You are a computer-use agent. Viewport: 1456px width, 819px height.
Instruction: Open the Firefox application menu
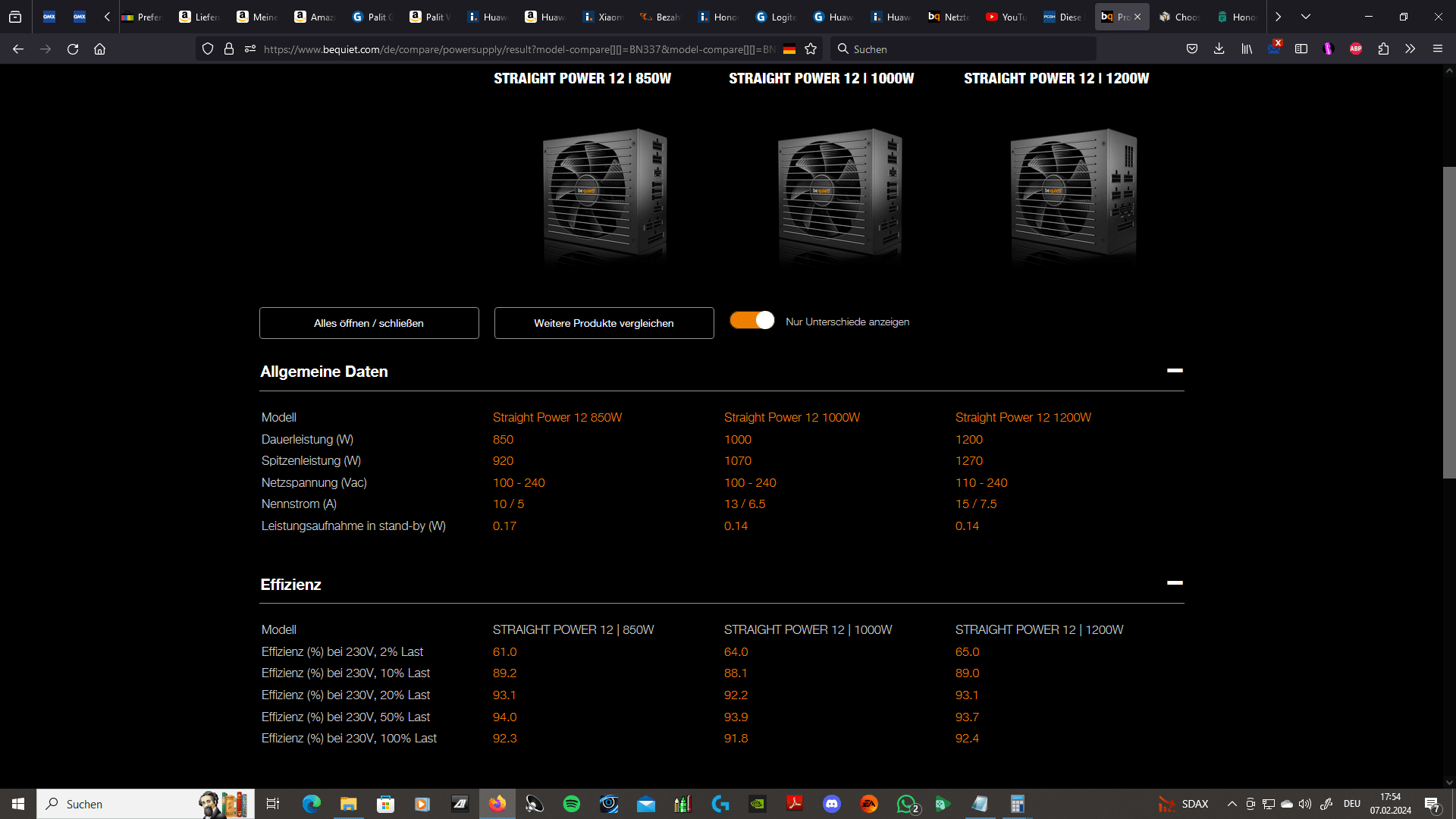[x=1438, y=49]
